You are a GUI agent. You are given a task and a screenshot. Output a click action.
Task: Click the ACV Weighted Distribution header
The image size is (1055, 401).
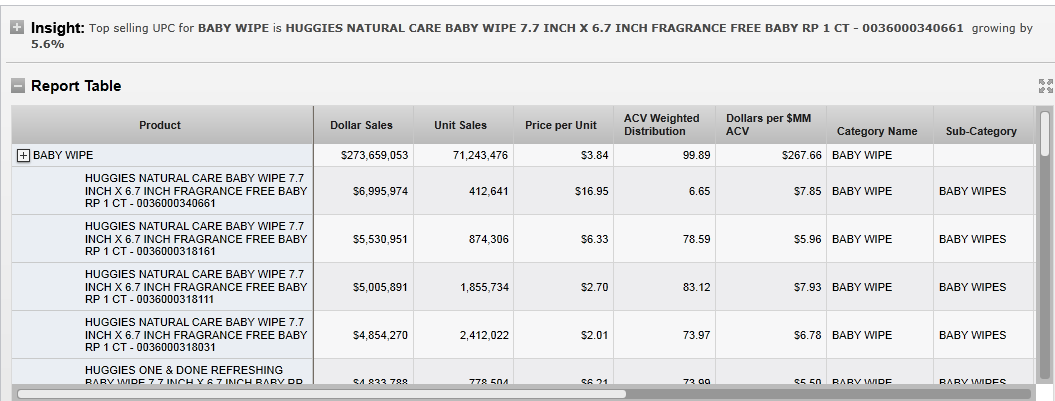coord(662,125)
